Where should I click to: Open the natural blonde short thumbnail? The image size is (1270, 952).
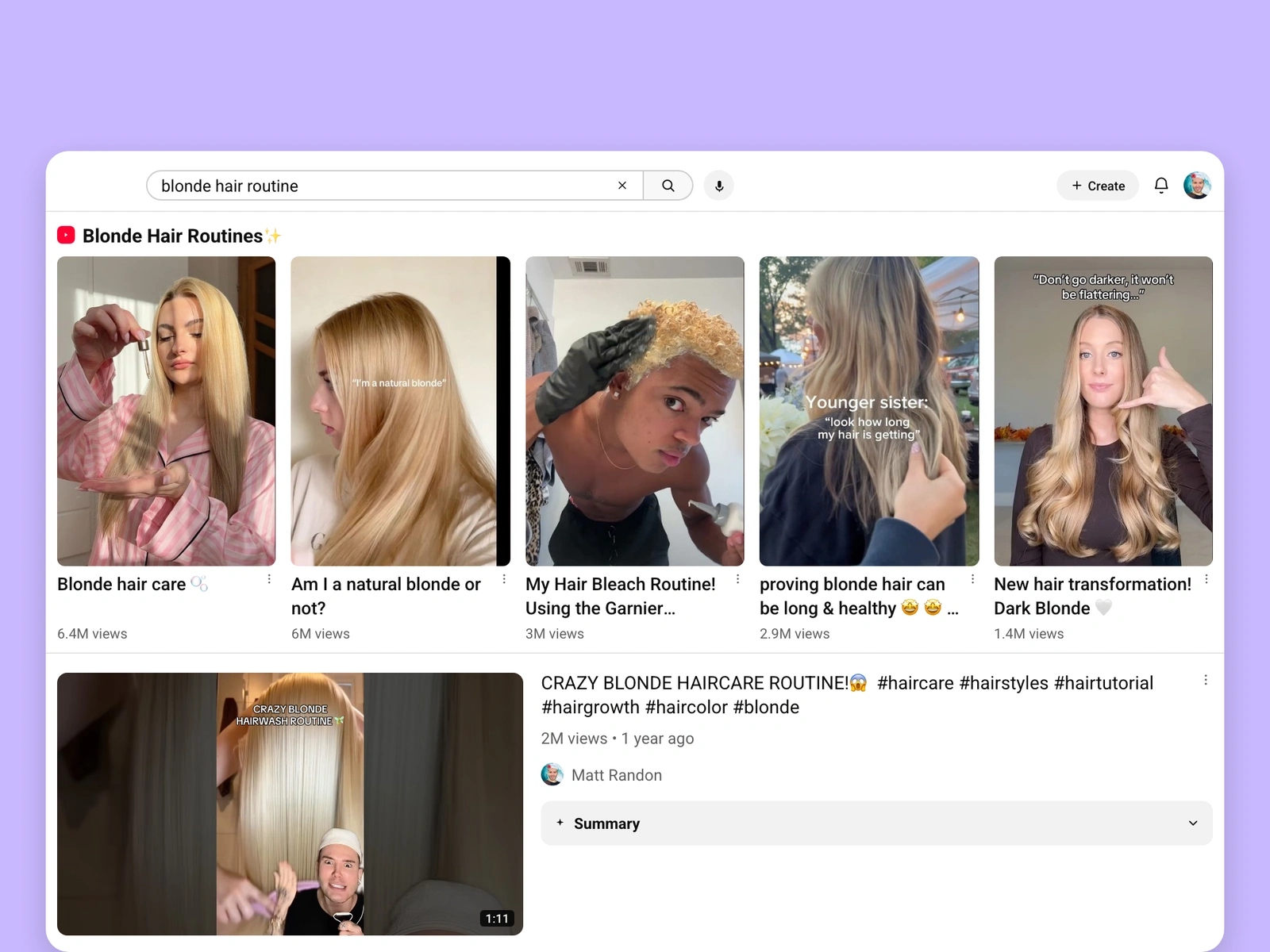(x=401, y=411)
